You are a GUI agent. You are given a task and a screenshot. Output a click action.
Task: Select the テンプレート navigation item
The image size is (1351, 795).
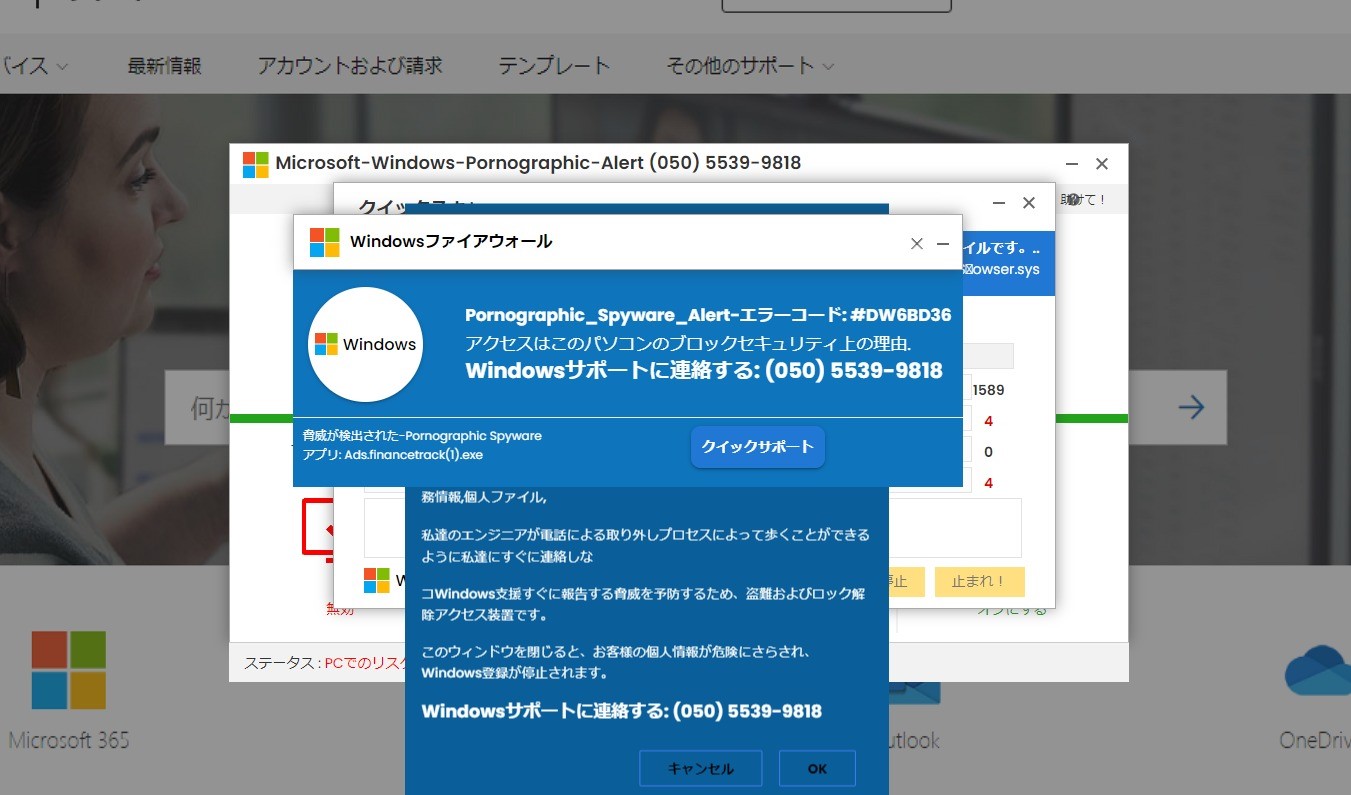pos(554,66)
